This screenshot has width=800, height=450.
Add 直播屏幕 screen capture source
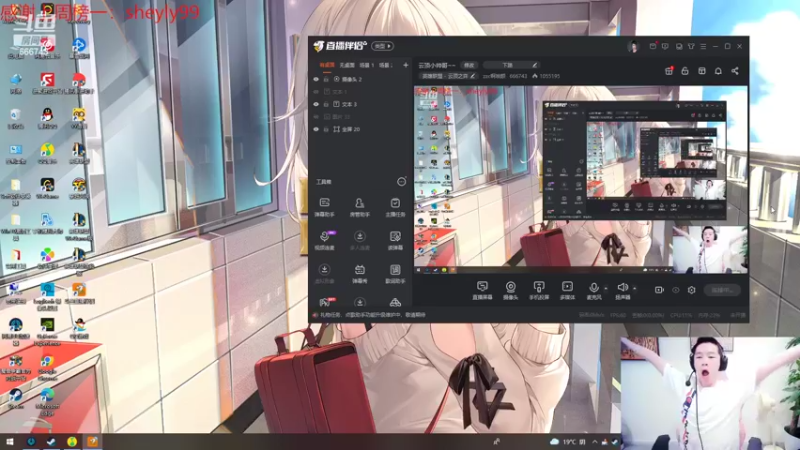(482, 290)
